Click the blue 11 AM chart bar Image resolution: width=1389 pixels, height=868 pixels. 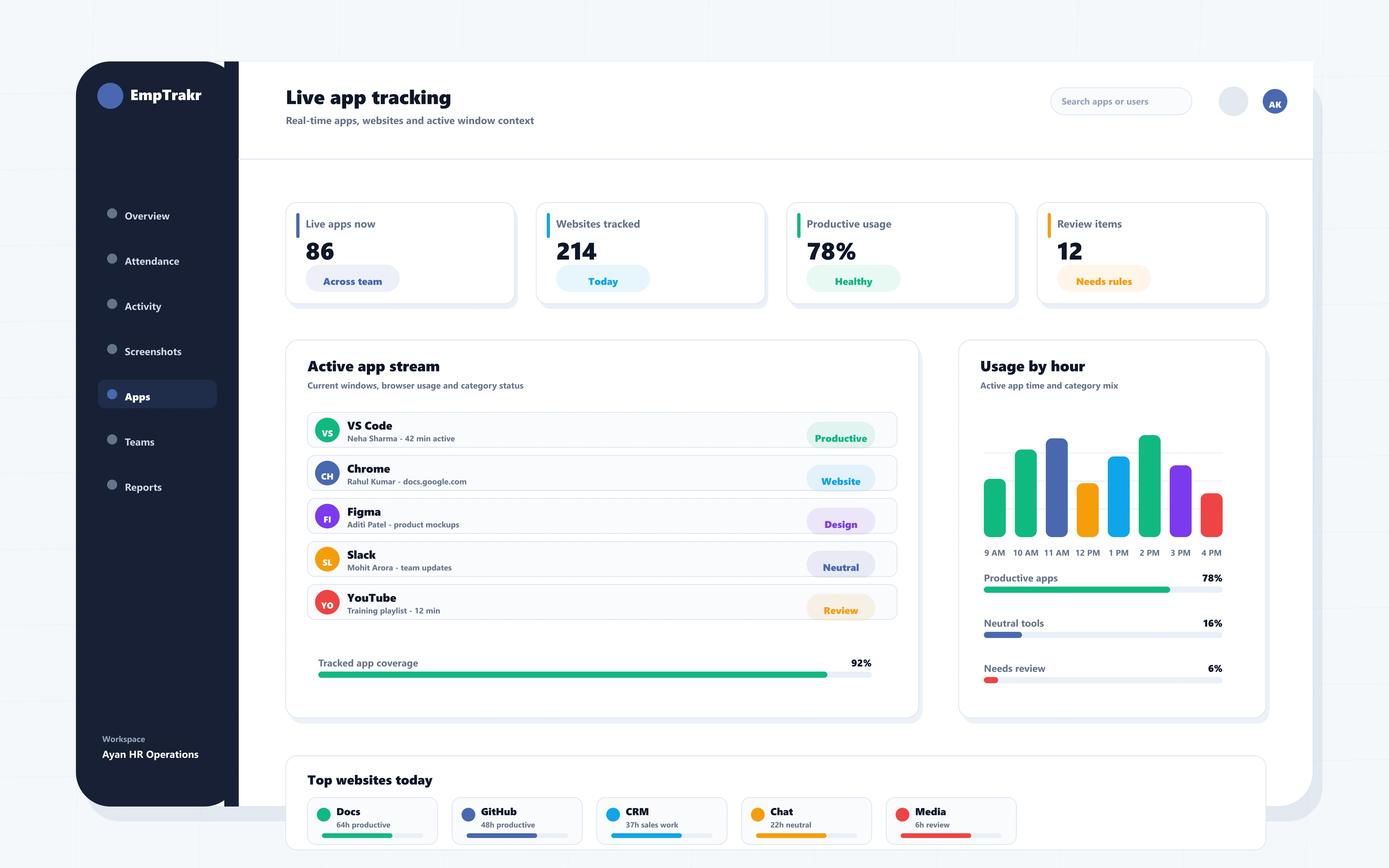click(1056, 488)
